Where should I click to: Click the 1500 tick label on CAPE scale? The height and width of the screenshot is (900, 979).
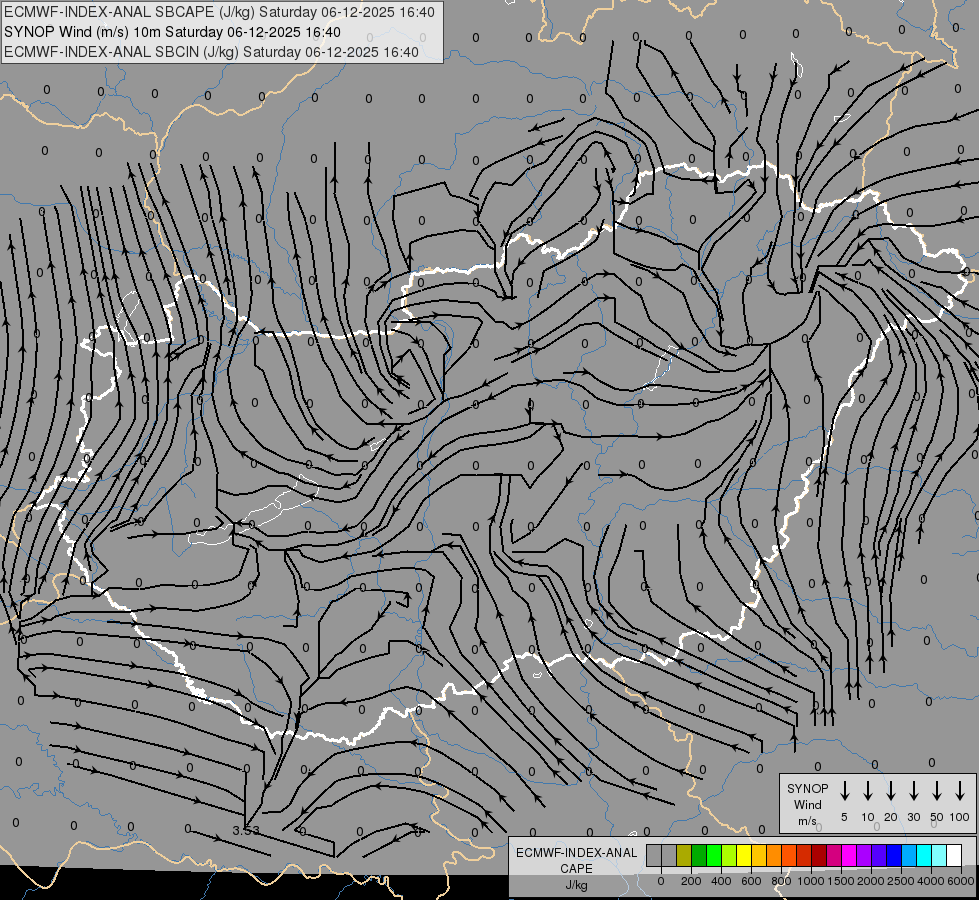pos(841,881)
